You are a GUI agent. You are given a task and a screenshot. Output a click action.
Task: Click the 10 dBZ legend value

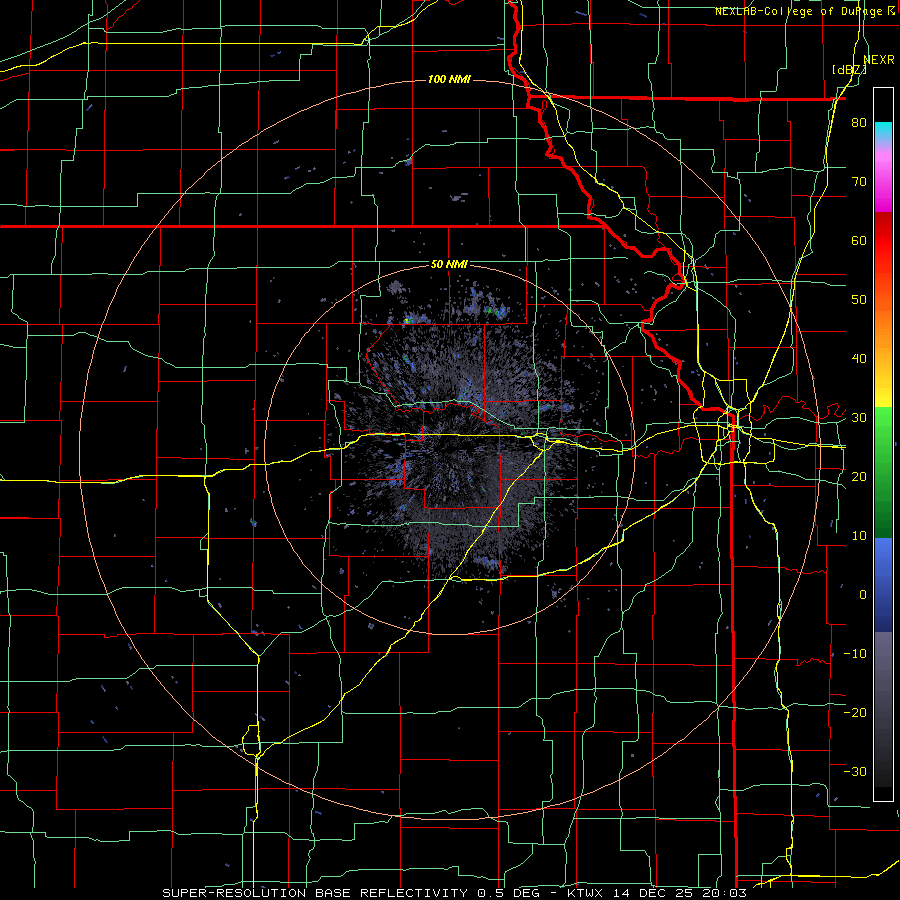pos(859,536)
